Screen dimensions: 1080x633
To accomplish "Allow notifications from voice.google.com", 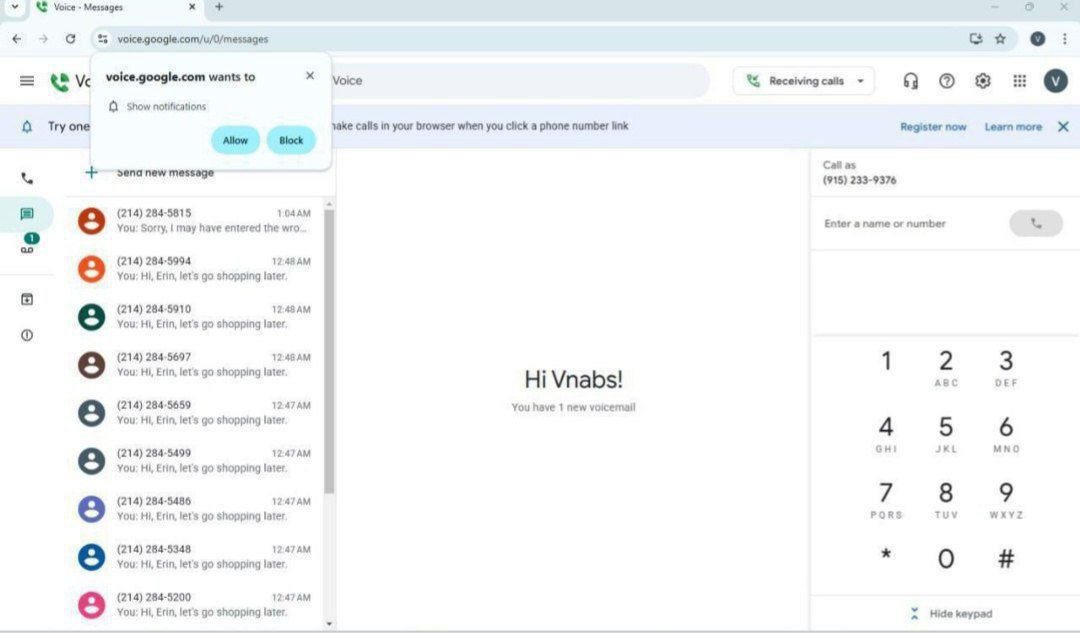I will tap(236, 141).
